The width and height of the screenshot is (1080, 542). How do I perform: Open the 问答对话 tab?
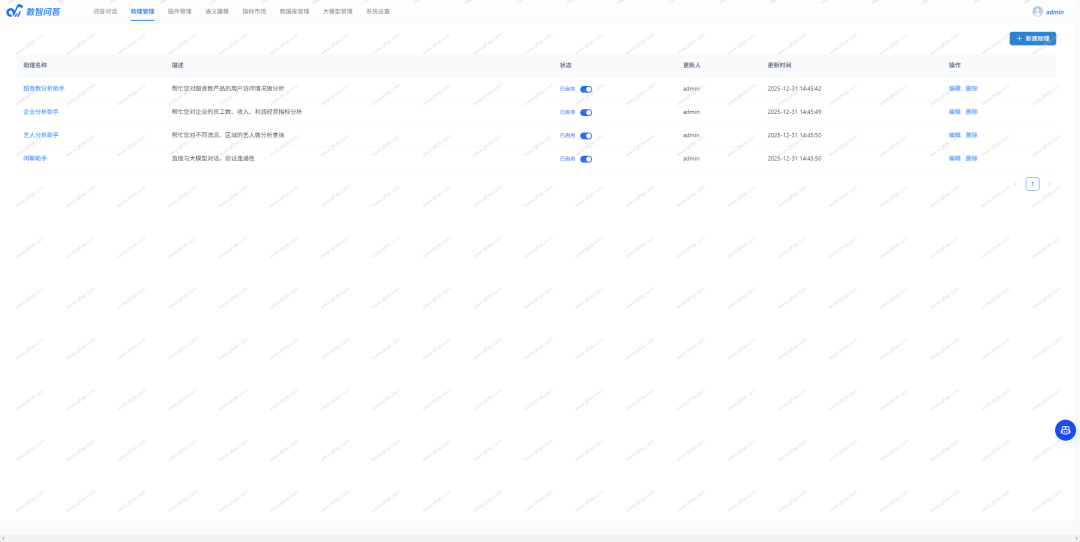point(105,12)
